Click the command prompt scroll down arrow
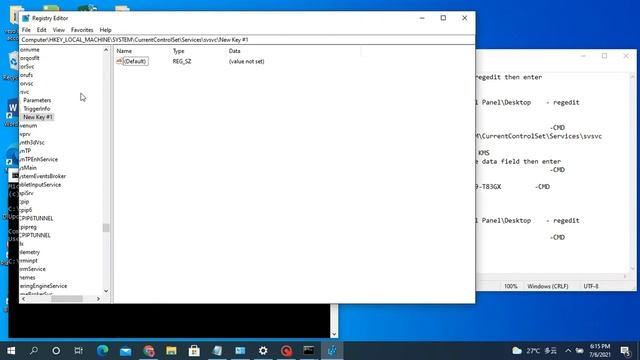Viewport: 640px width, 360px height. click(334, 334)
